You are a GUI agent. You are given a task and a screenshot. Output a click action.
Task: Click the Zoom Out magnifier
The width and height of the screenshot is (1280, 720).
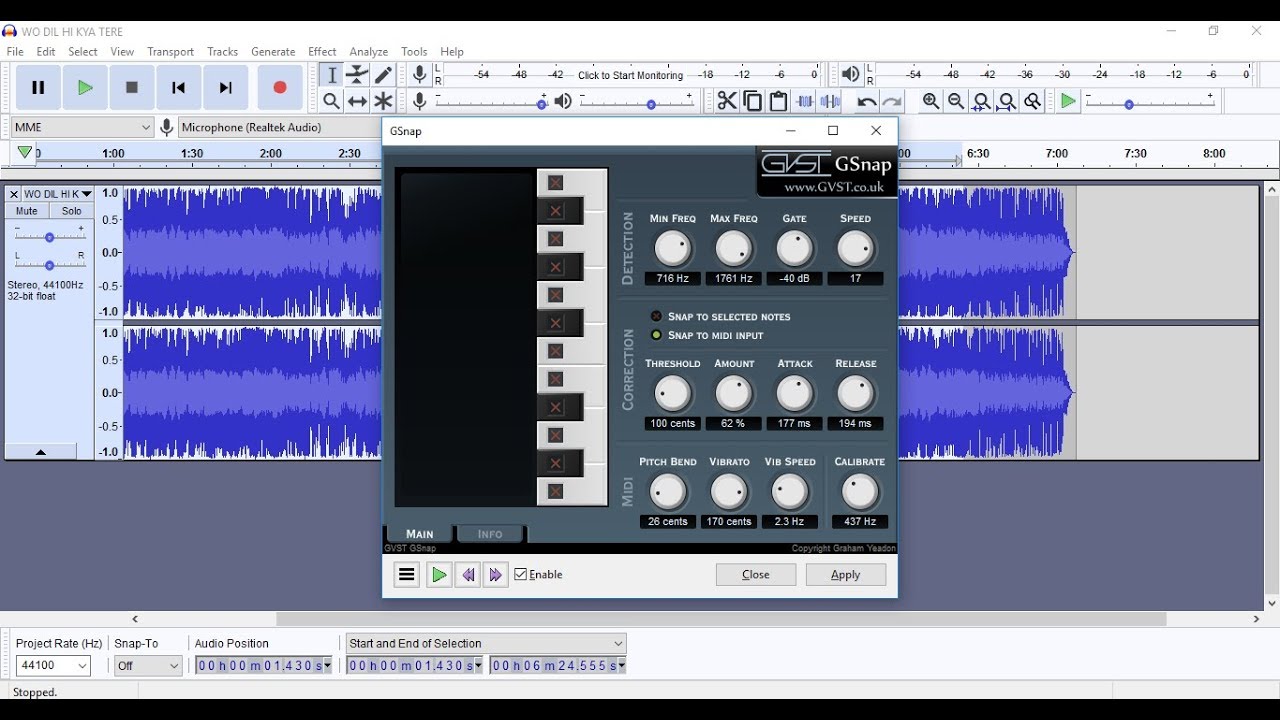[x=956, y=101]
